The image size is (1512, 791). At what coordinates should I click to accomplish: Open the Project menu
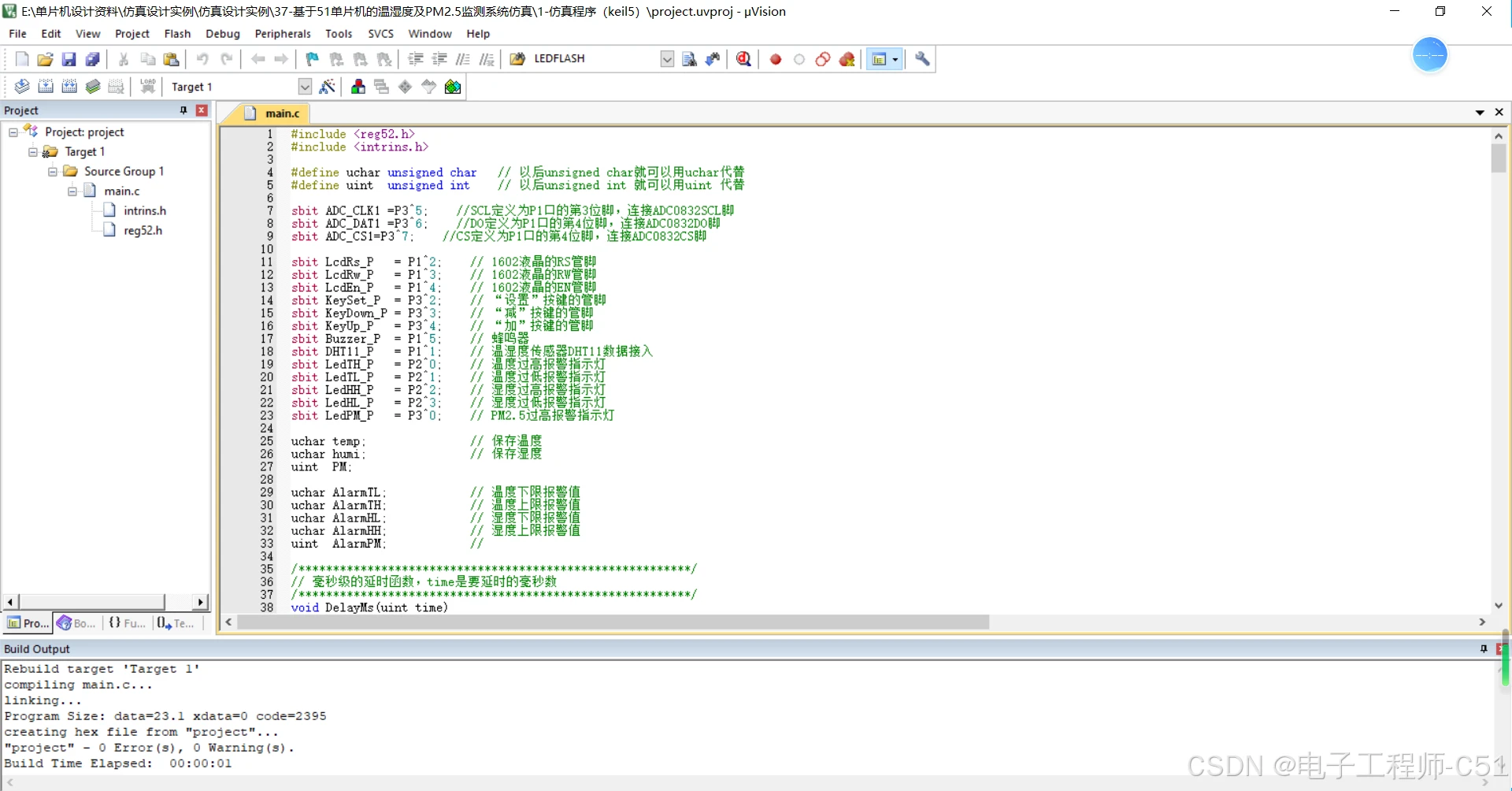[x=132, y=34]
